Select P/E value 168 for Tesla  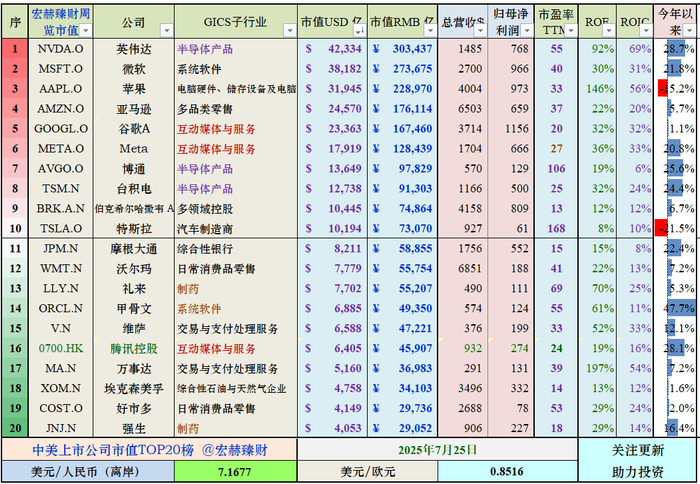556,228
